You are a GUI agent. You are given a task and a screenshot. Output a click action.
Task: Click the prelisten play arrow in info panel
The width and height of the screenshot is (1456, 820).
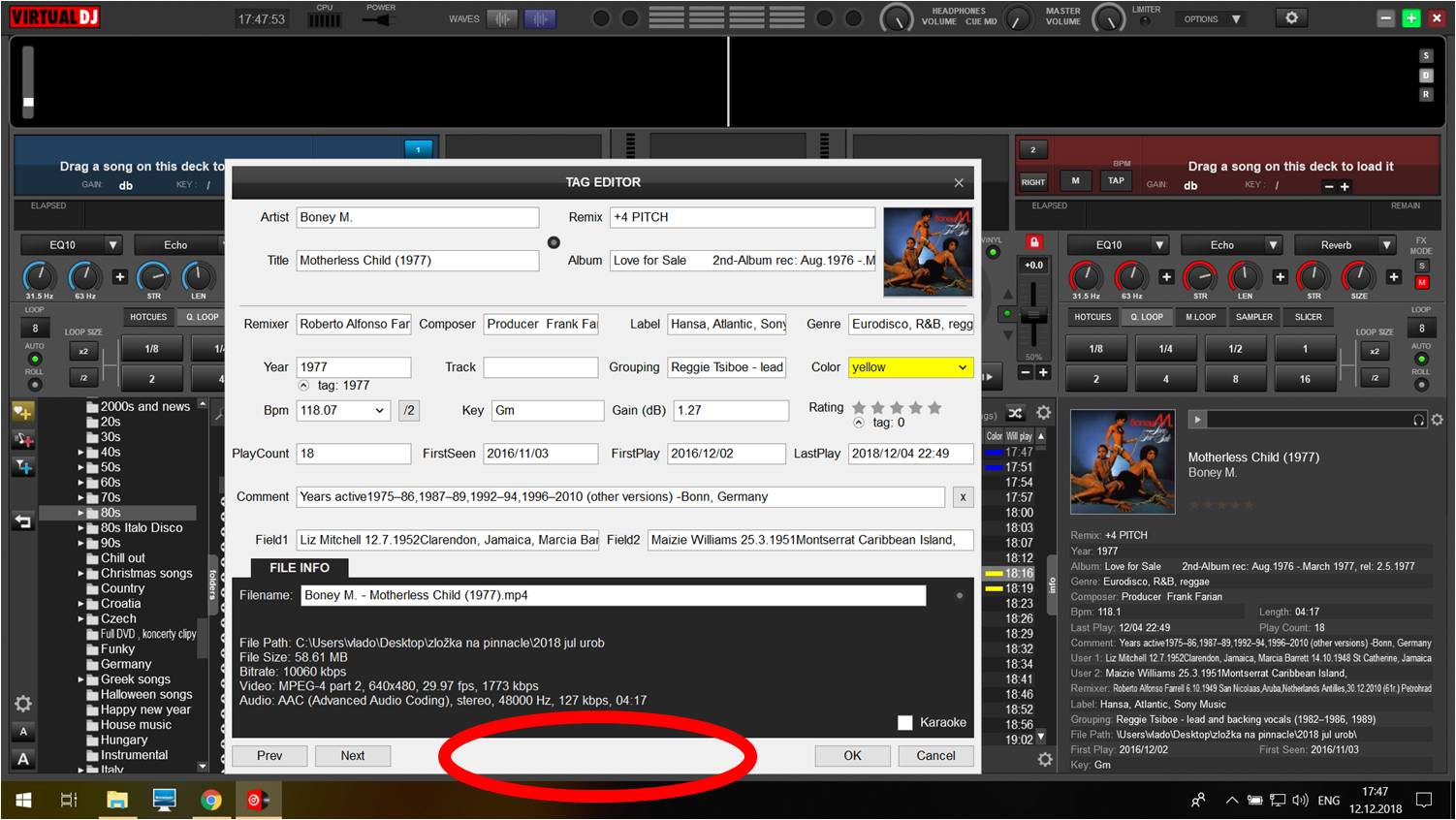(x=1198, y=420)
